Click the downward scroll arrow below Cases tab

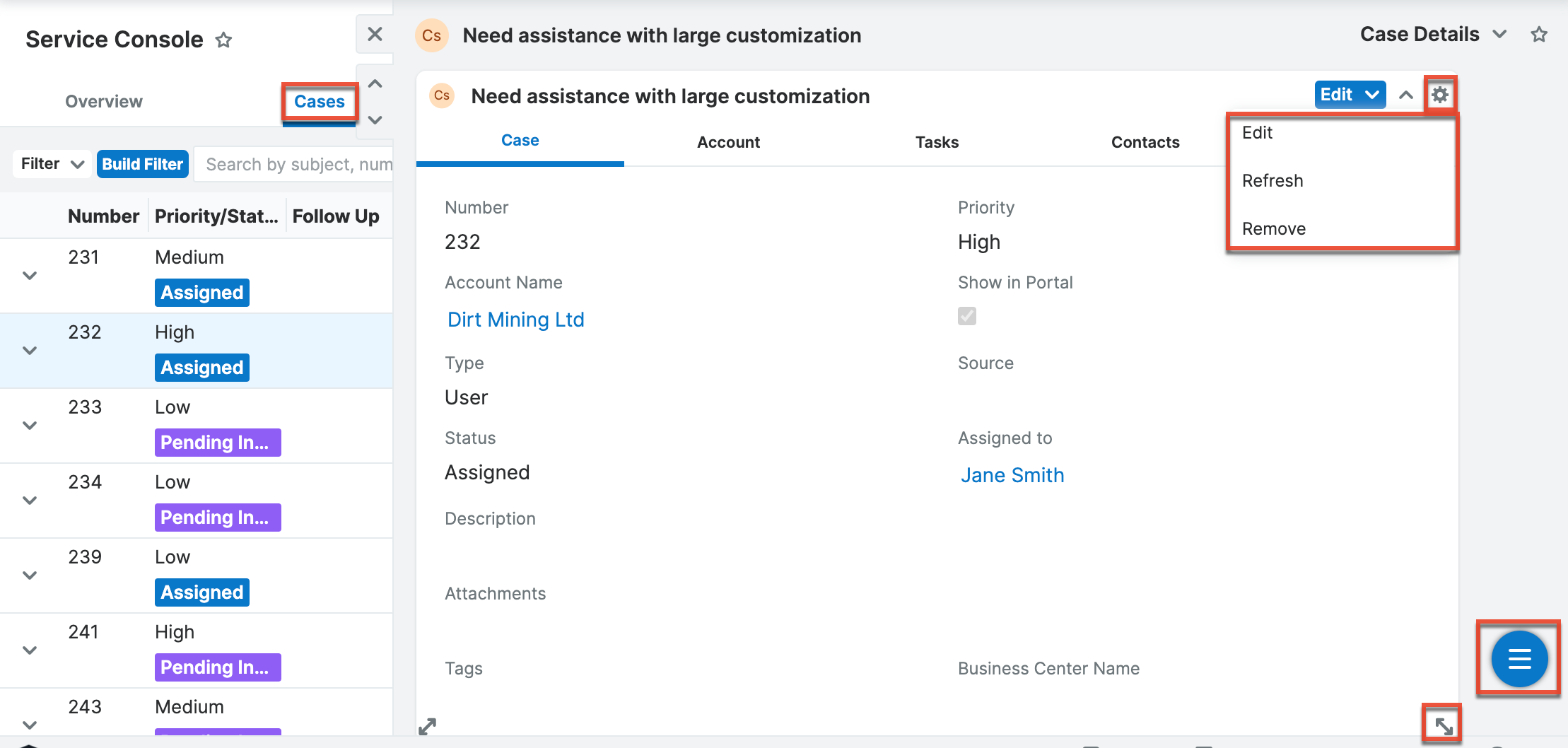tap(374, 119)
